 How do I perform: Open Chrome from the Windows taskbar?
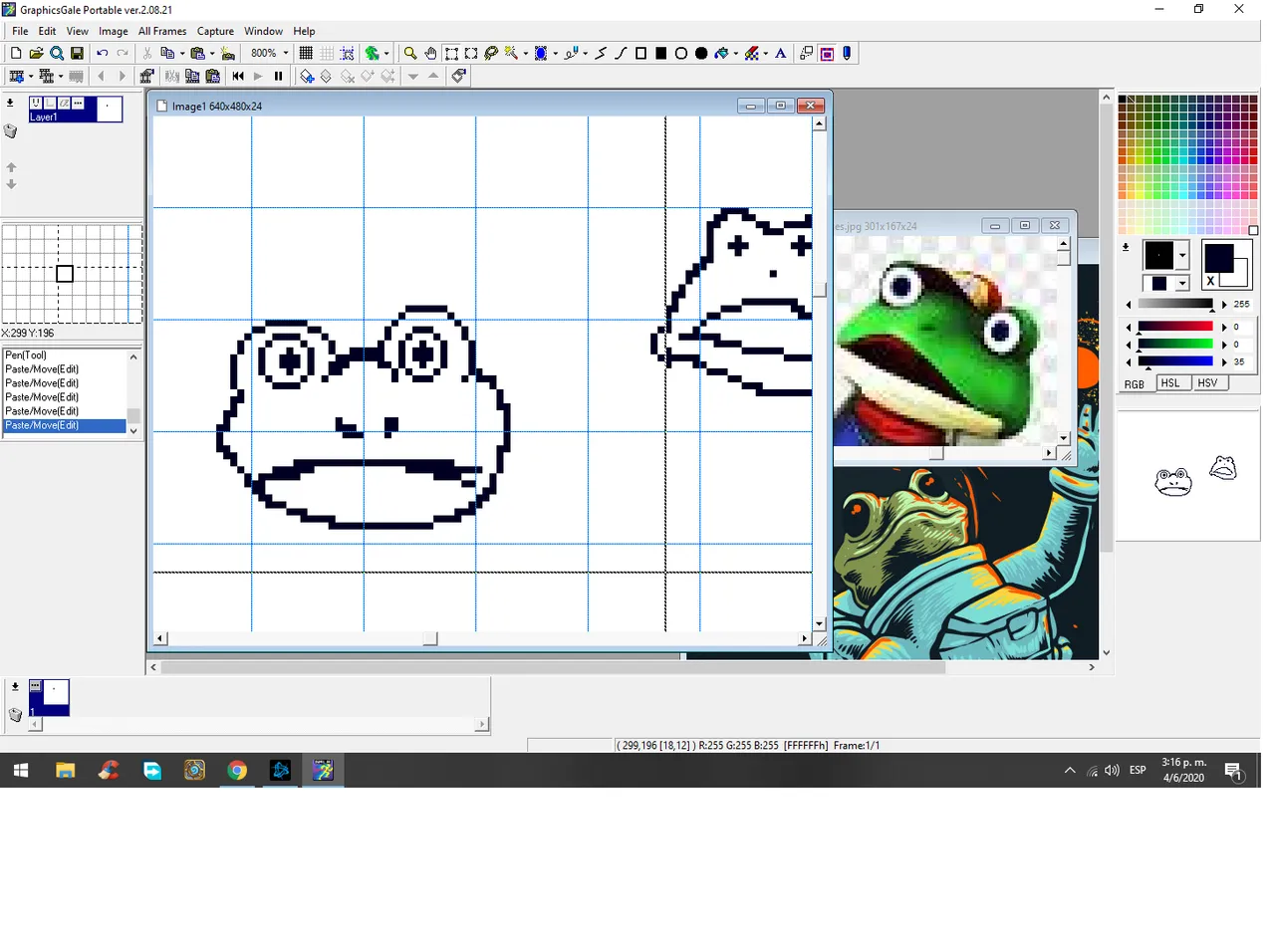tap(237, 770)
